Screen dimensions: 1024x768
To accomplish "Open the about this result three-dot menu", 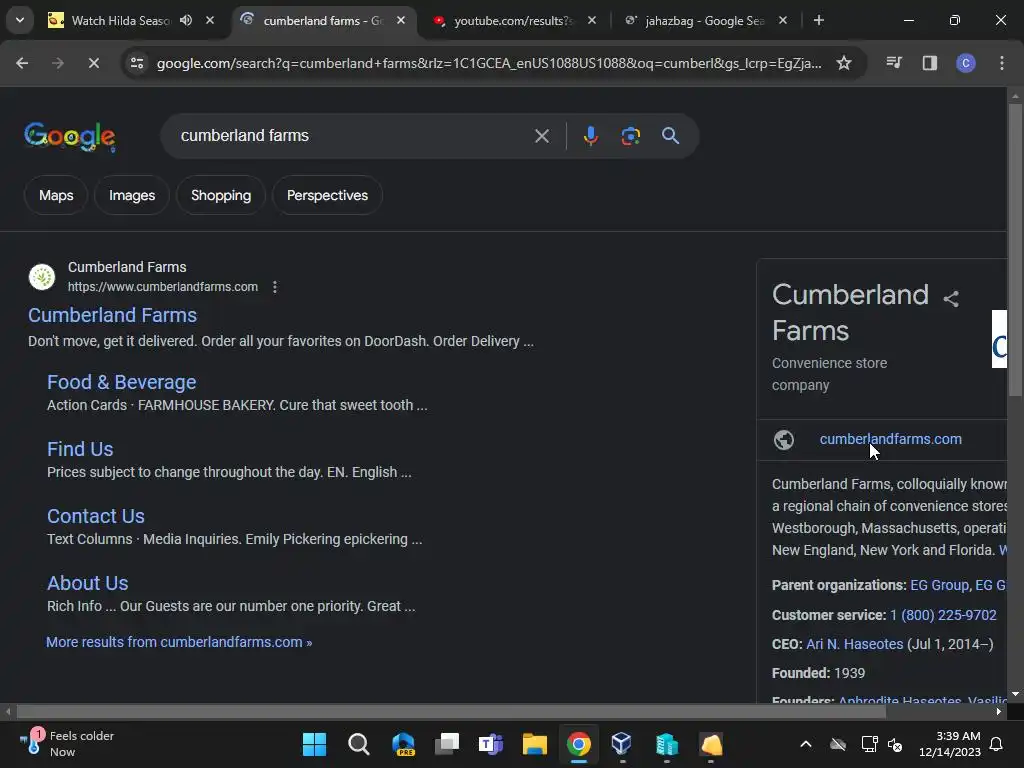I will tap(275, 287).
